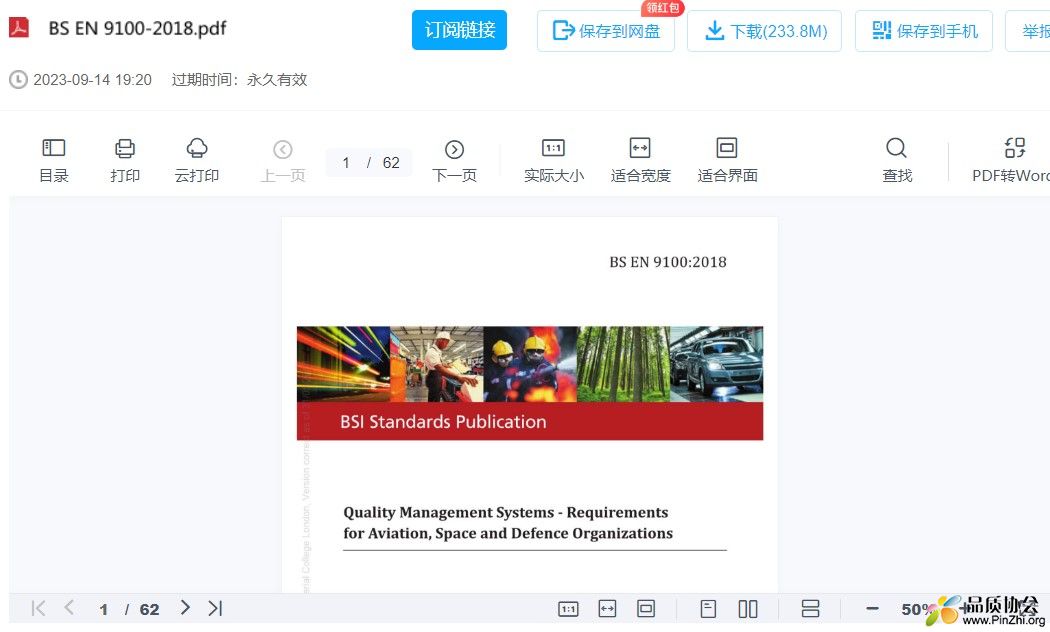The image size is (1050, 632).
Task: Click the 过期时间：永久有效 text
Action: click(x=239, y=80)
